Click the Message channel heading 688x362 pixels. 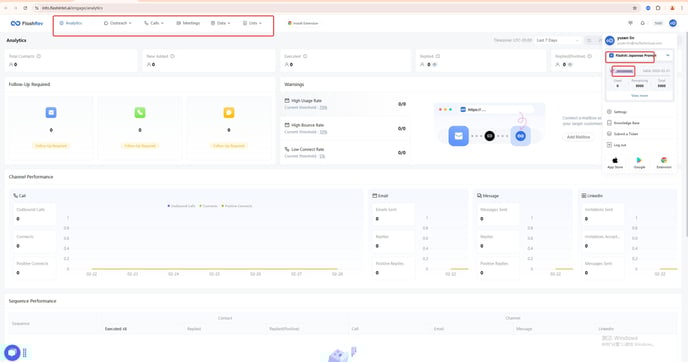tap(488, 196)
